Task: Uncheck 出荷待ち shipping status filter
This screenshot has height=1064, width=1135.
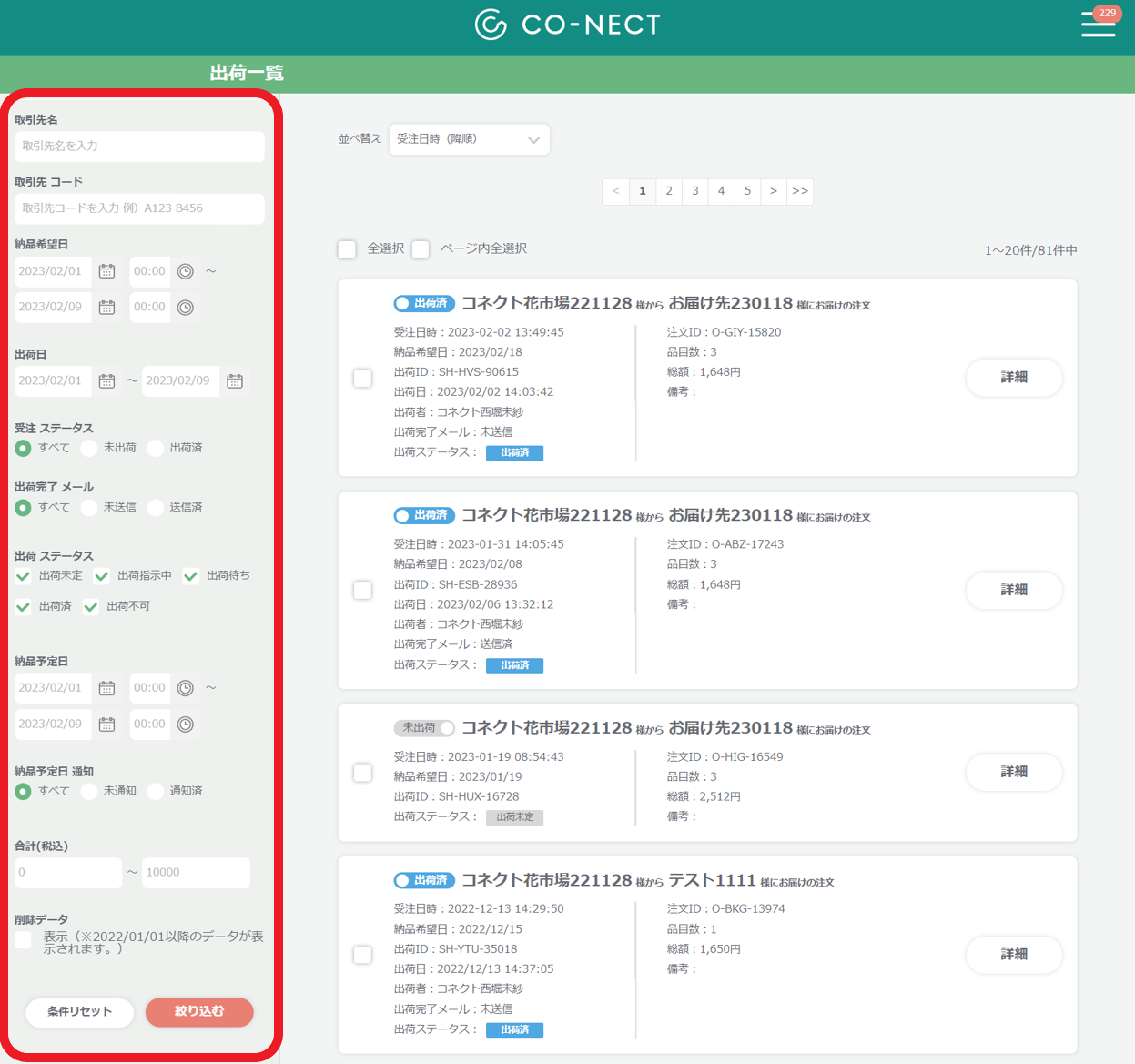Action: point(191,576)
